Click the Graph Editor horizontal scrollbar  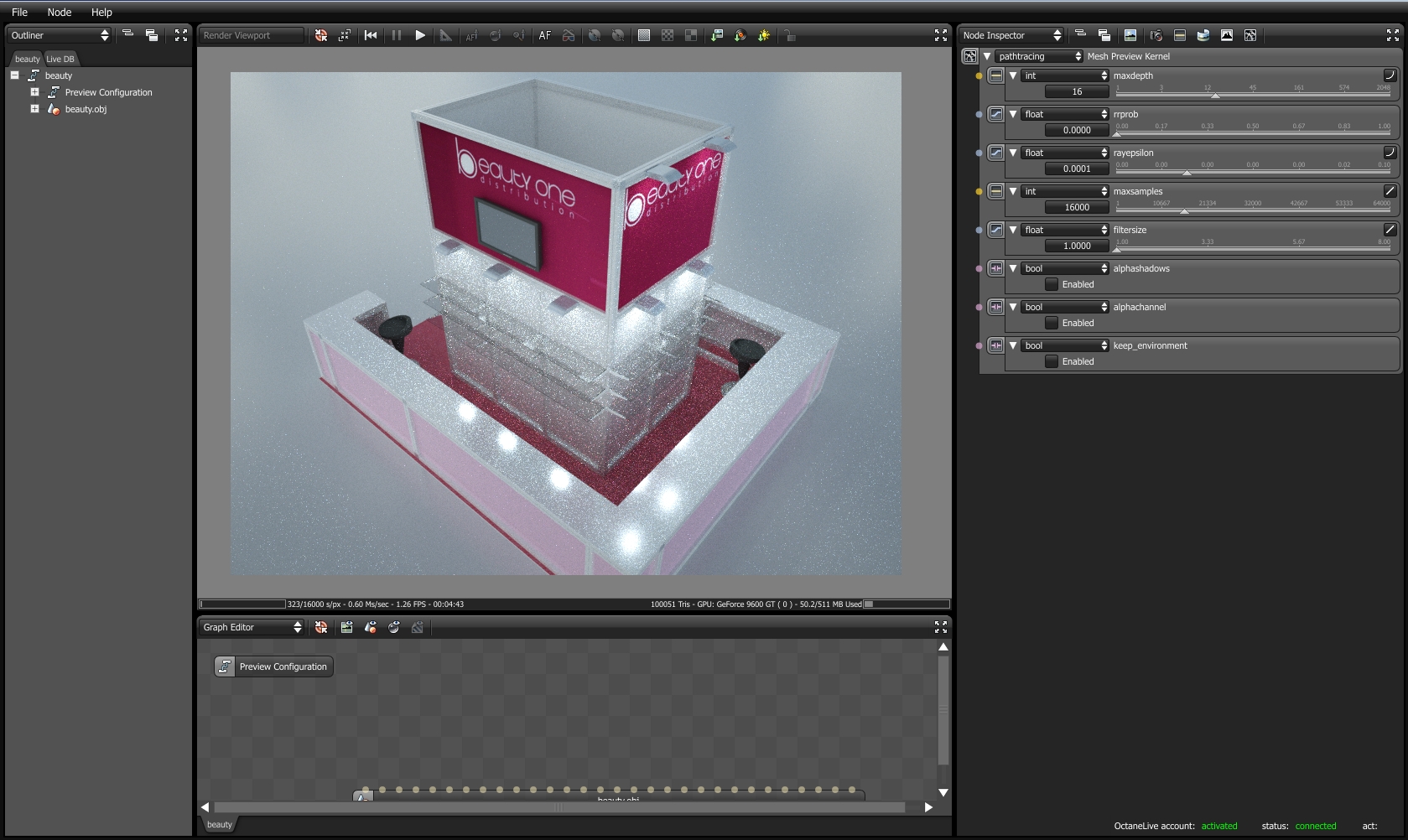[559, 807]
